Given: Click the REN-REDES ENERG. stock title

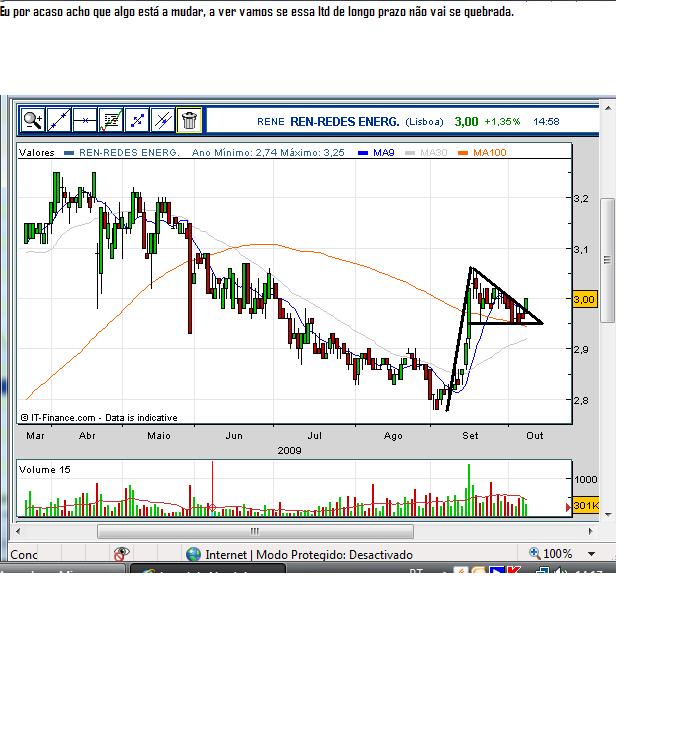Looking at the screenshot, I should [x=344, y=122].
